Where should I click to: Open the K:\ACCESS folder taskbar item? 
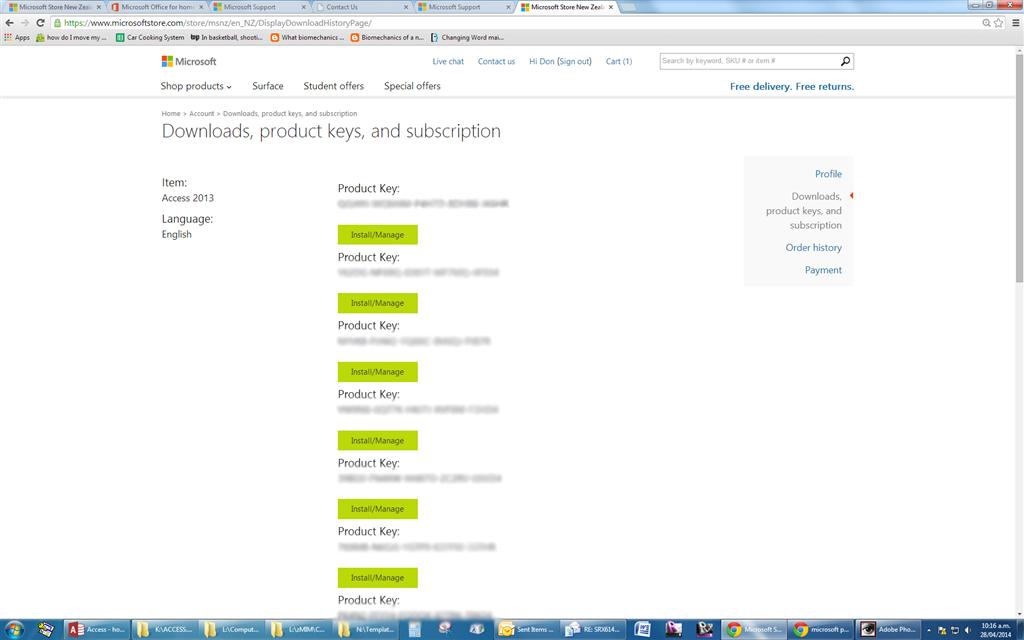pyautogui.click(x=165, y=630)
